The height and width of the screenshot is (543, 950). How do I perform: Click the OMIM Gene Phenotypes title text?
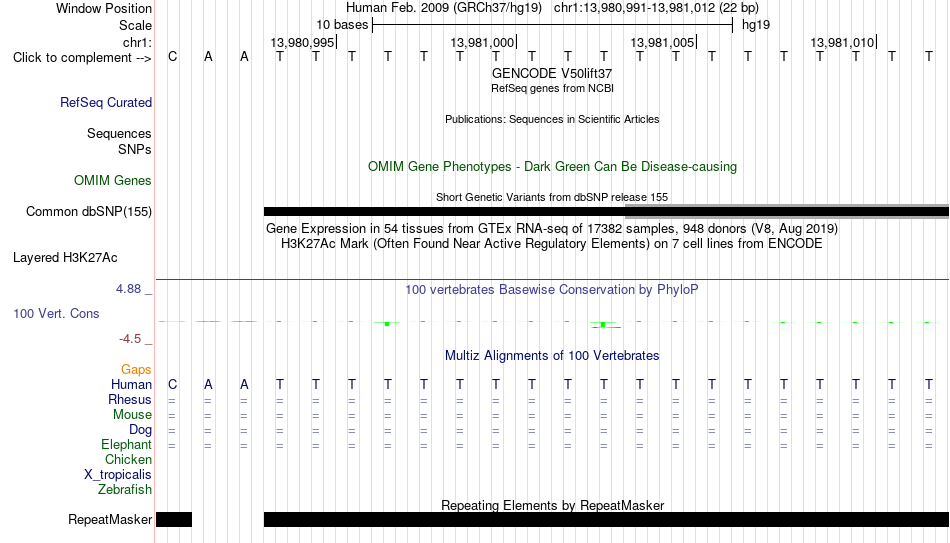[552, 167]
